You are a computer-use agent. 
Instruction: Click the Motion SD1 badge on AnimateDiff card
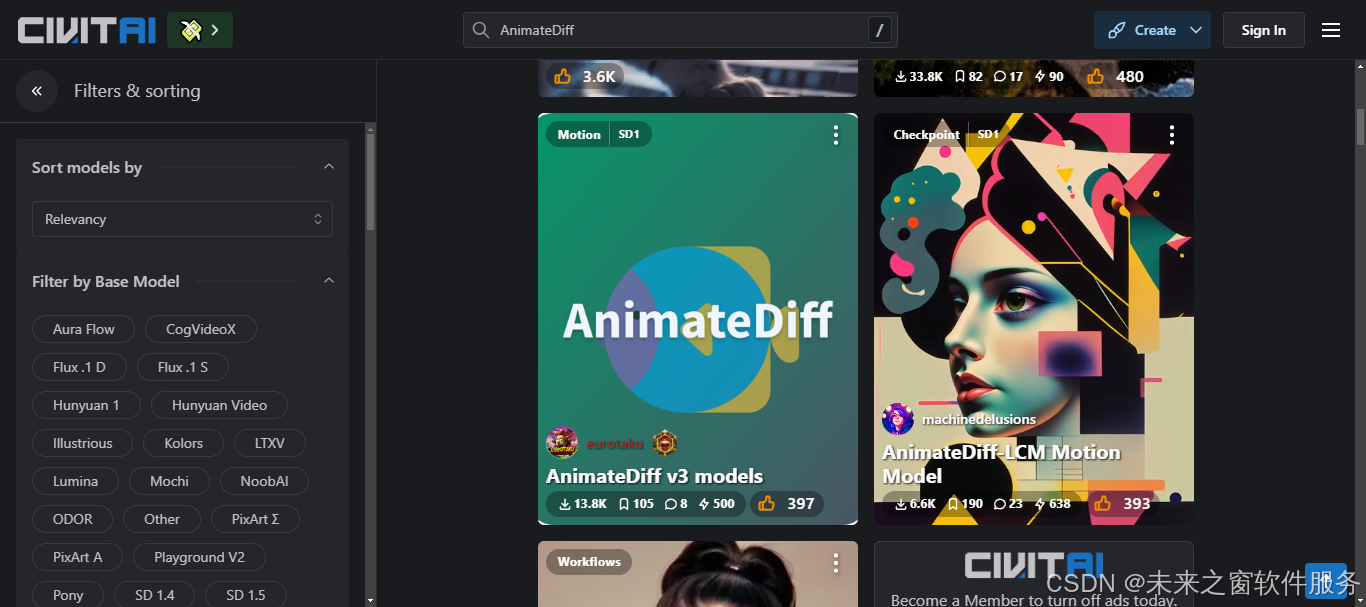[x=599, y=134]
